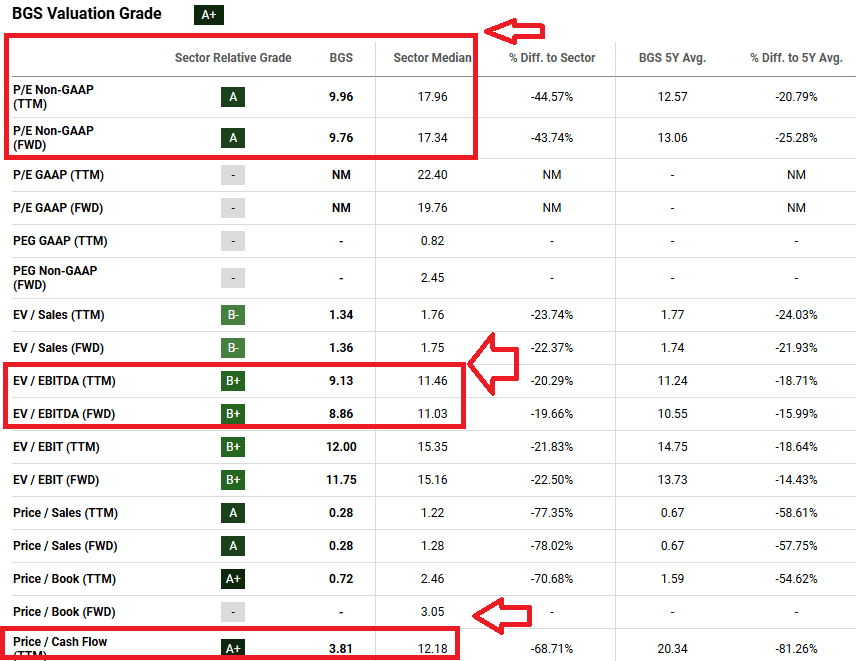Click the grey dash grade for PEG GAAP (TTM)

point(232,241)
